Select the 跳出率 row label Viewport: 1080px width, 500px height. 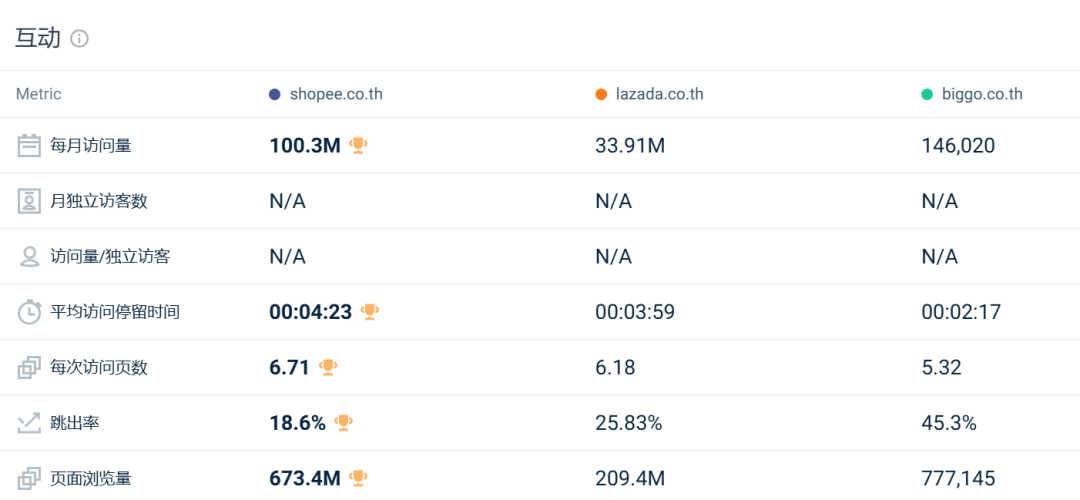click(74, 423)
